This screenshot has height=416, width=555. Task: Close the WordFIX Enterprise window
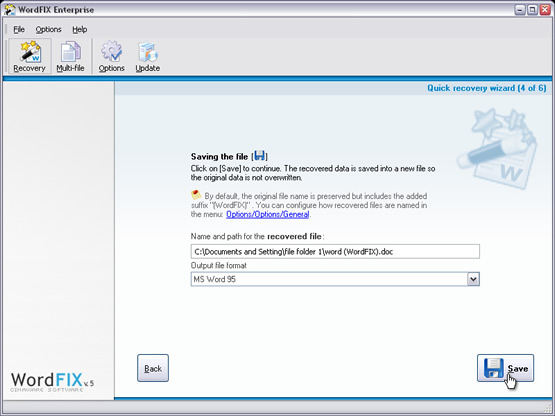tap(545, 10)
